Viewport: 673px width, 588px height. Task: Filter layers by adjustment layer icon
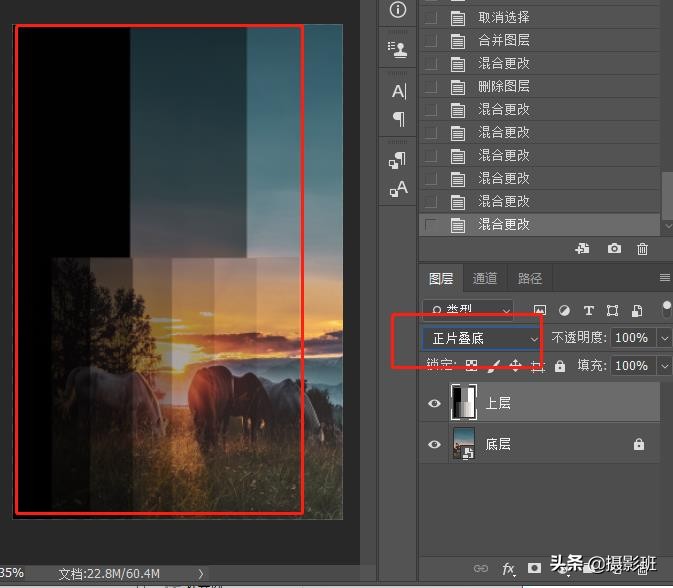pyautogui.click(x=564, y=310)
